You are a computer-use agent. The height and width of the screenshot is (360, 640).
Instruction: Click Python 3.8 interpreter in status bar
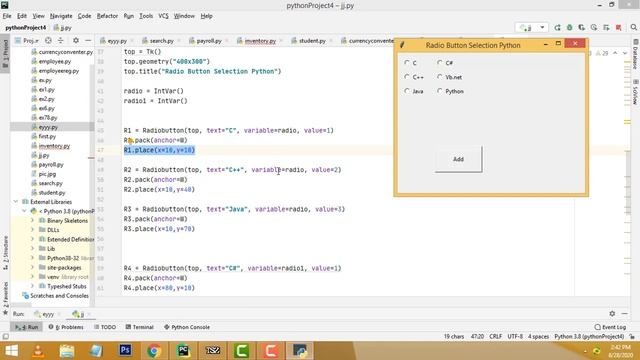click(x=589, y=337)
